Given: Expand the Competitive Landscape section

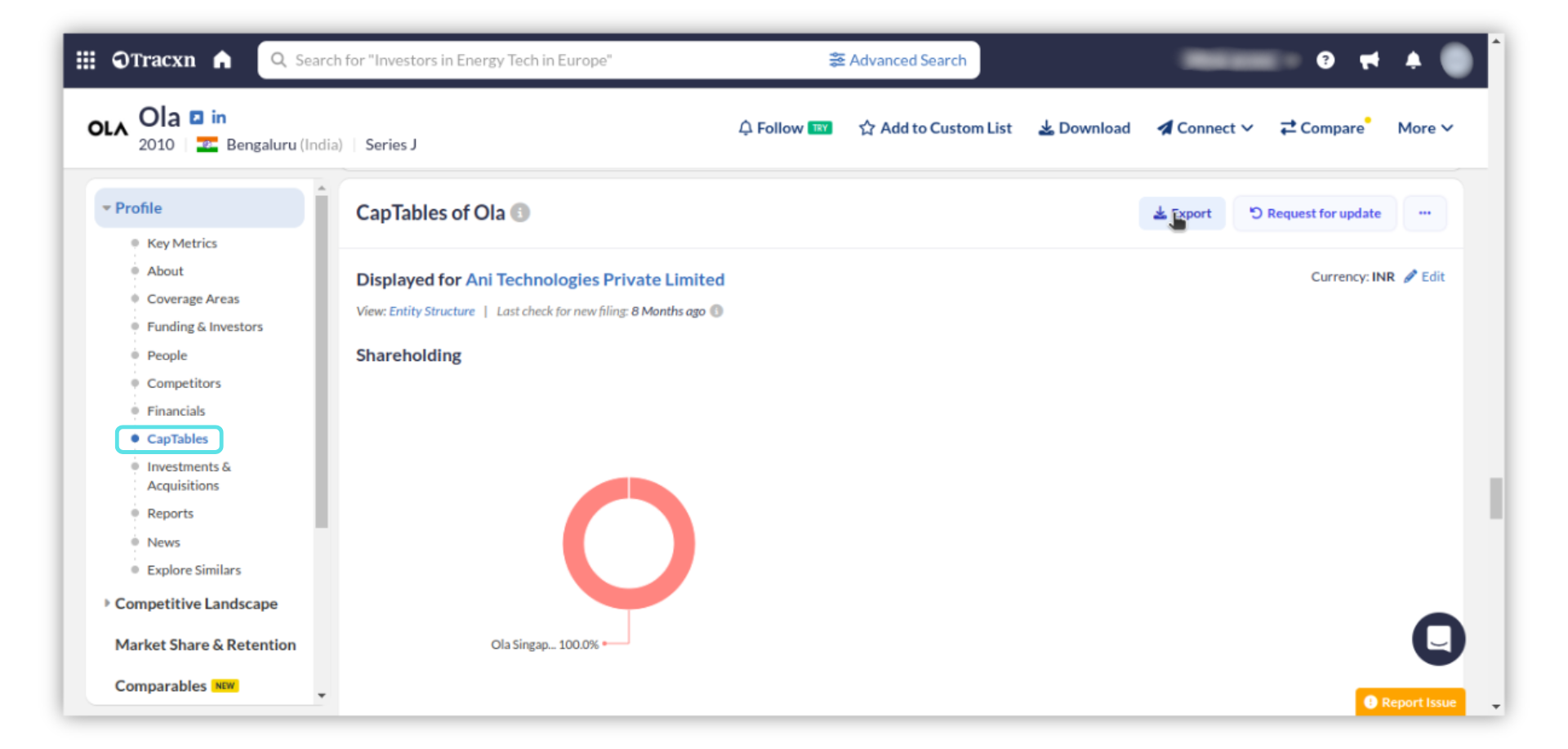Looking at the screenshot, I should point(195,604).
